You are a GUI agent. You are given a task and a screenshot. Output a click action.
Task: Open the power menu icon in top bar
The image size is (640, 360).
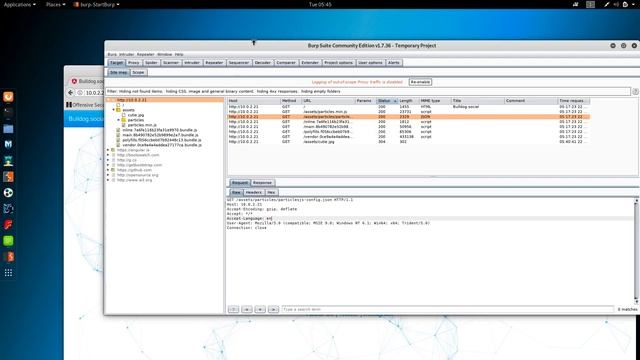click(625, 4)
